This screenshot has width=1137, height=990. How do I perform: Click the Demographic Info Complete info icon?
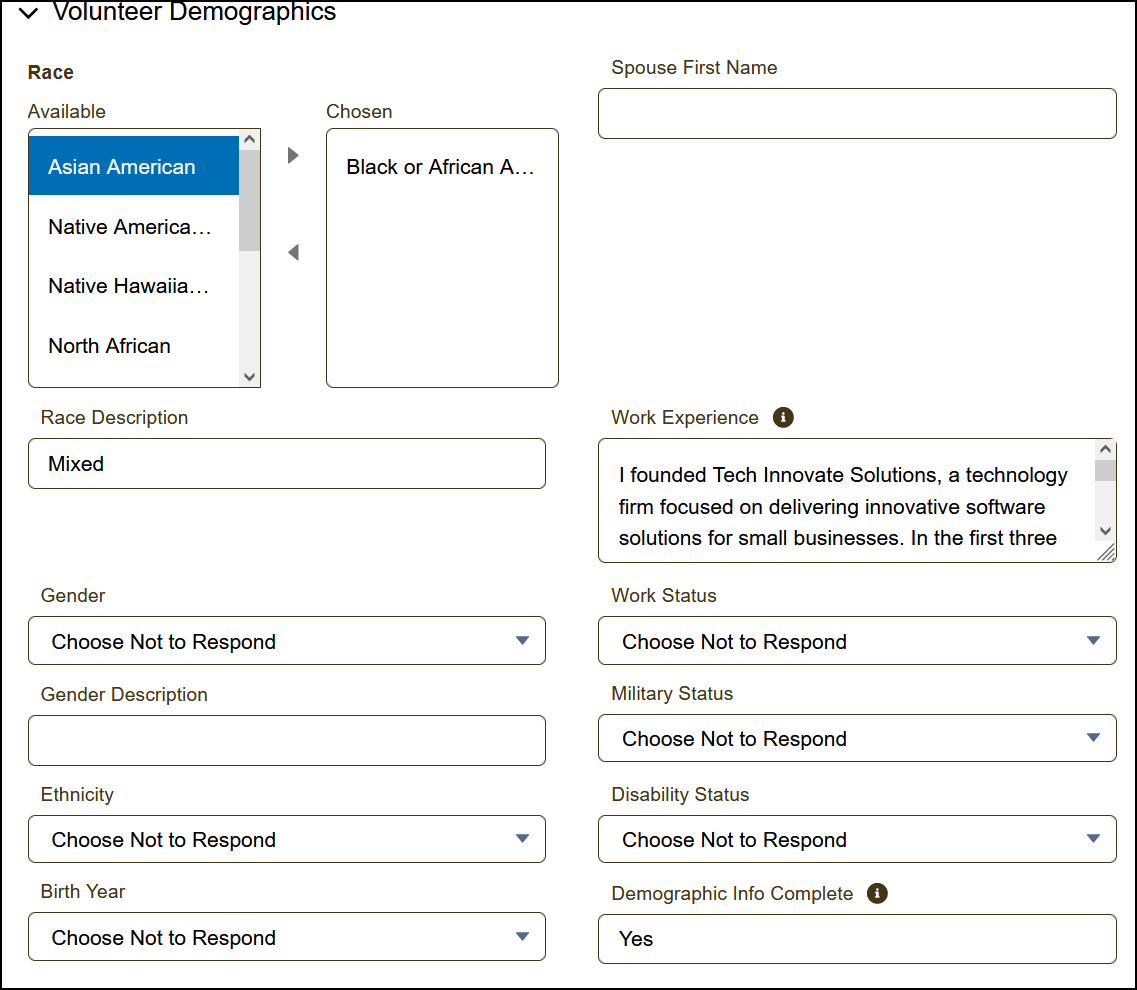877,893
